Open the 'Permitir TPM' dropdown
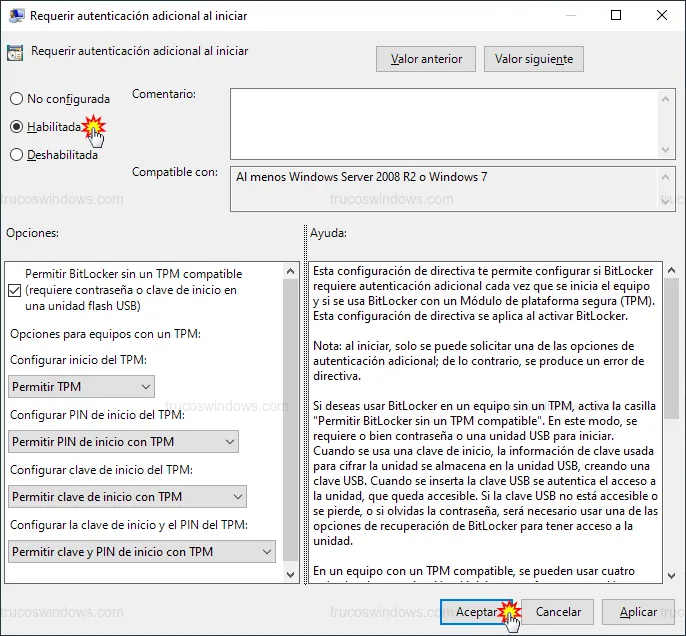Screen dimensions: 686x636 81,386
